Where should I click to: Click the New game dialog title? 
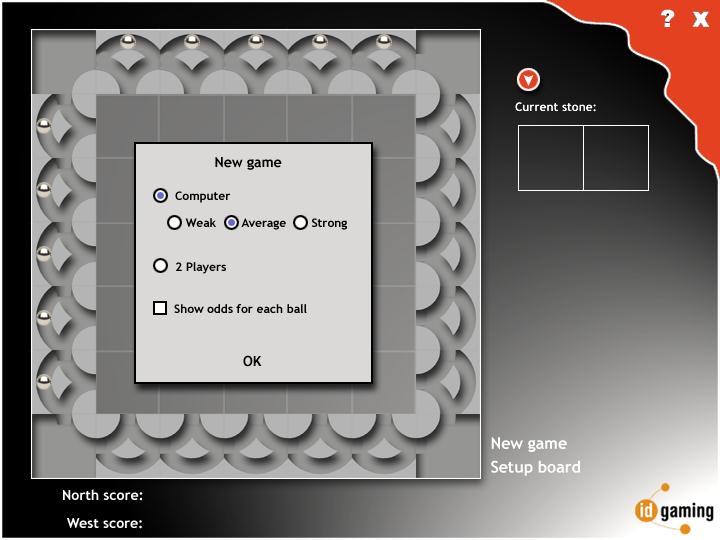coord(248,163)
